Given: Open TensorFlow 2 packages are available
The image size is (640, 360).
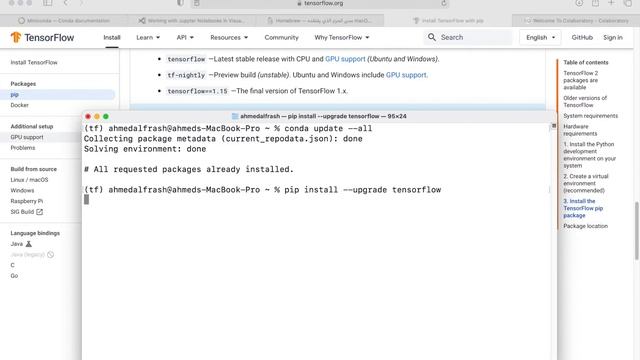Looking at the screenshot, I should pyautogui.click(x=580, y=80).
